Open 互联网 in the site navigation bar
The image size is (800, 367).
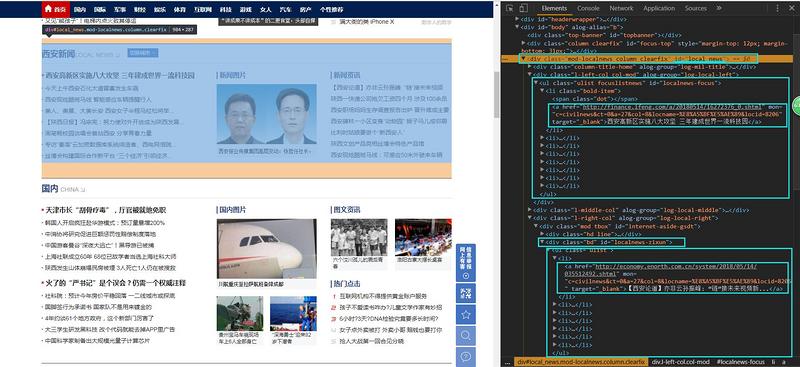(203, 10)
